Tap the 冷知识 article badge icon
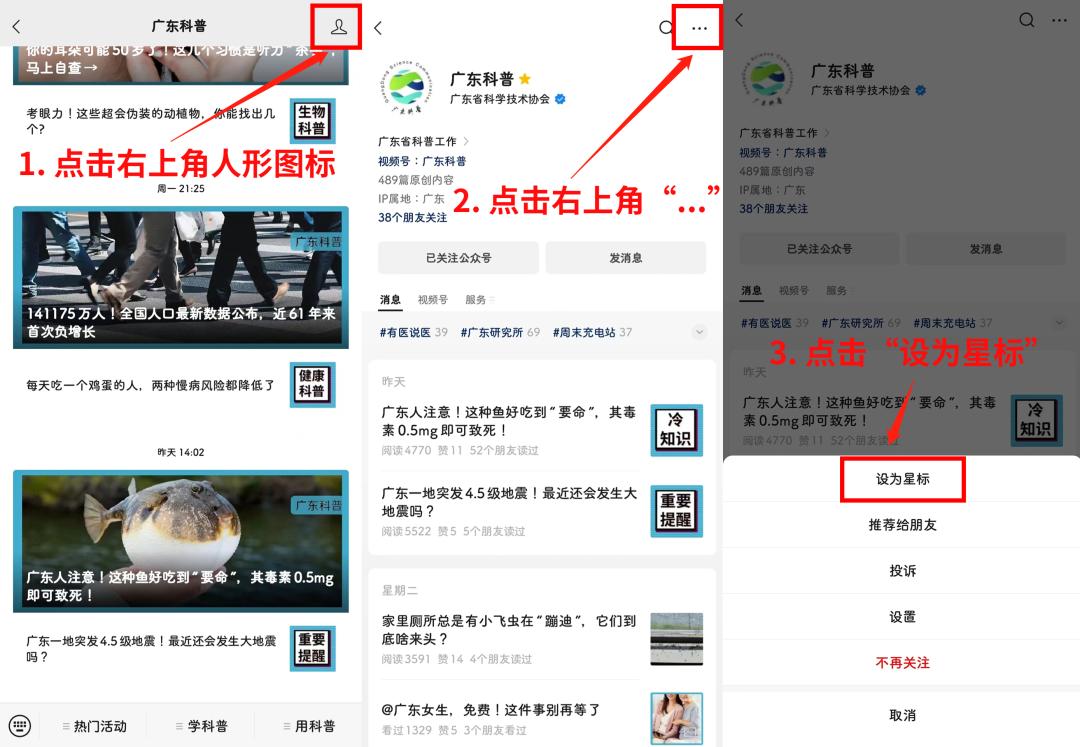 676,430
